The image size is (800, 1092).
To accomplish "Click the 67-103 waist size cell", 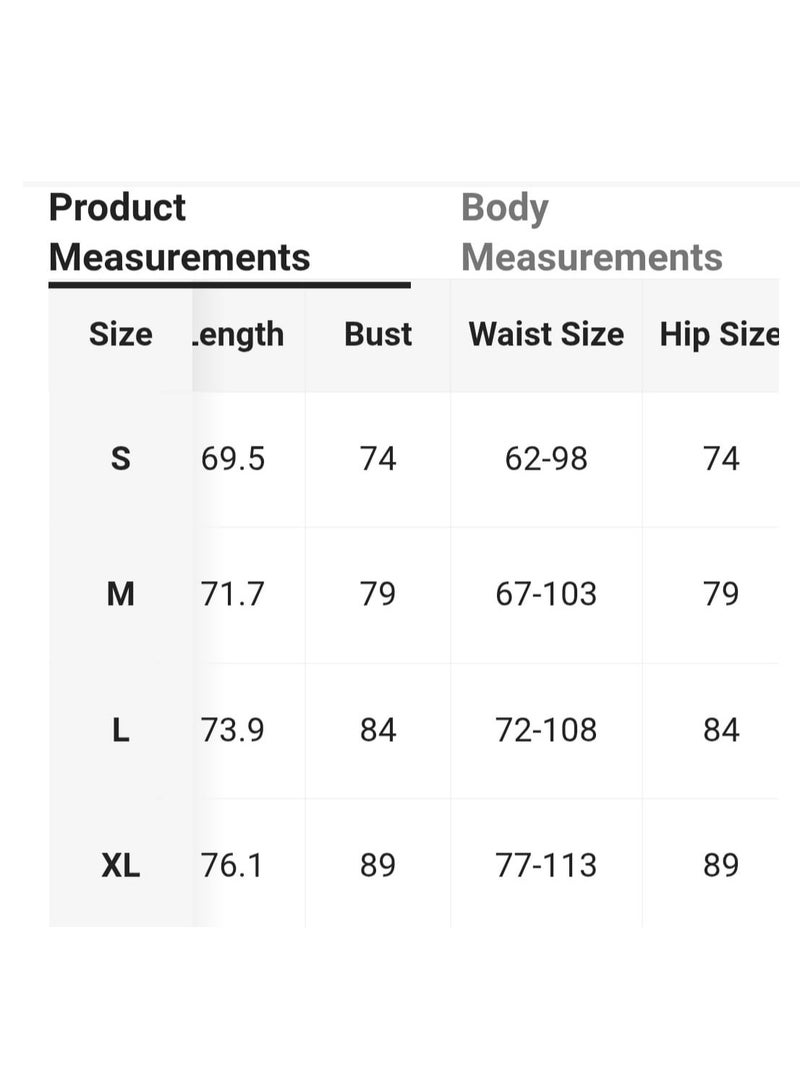I will (547, 594).
